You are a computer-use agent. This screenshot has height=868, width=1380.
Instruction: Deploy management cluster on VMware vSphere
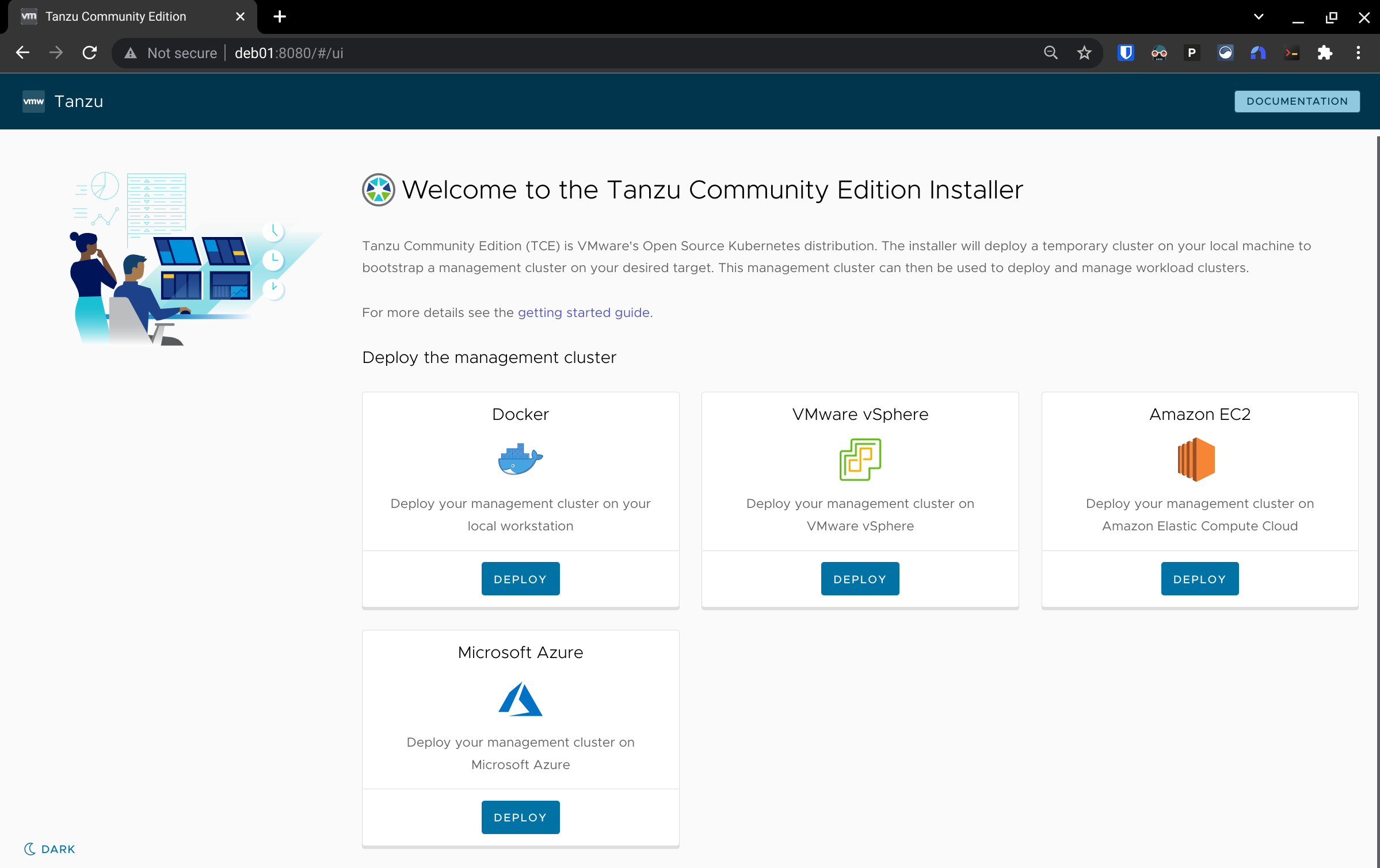pyautogui.click(x=860, y=579)
